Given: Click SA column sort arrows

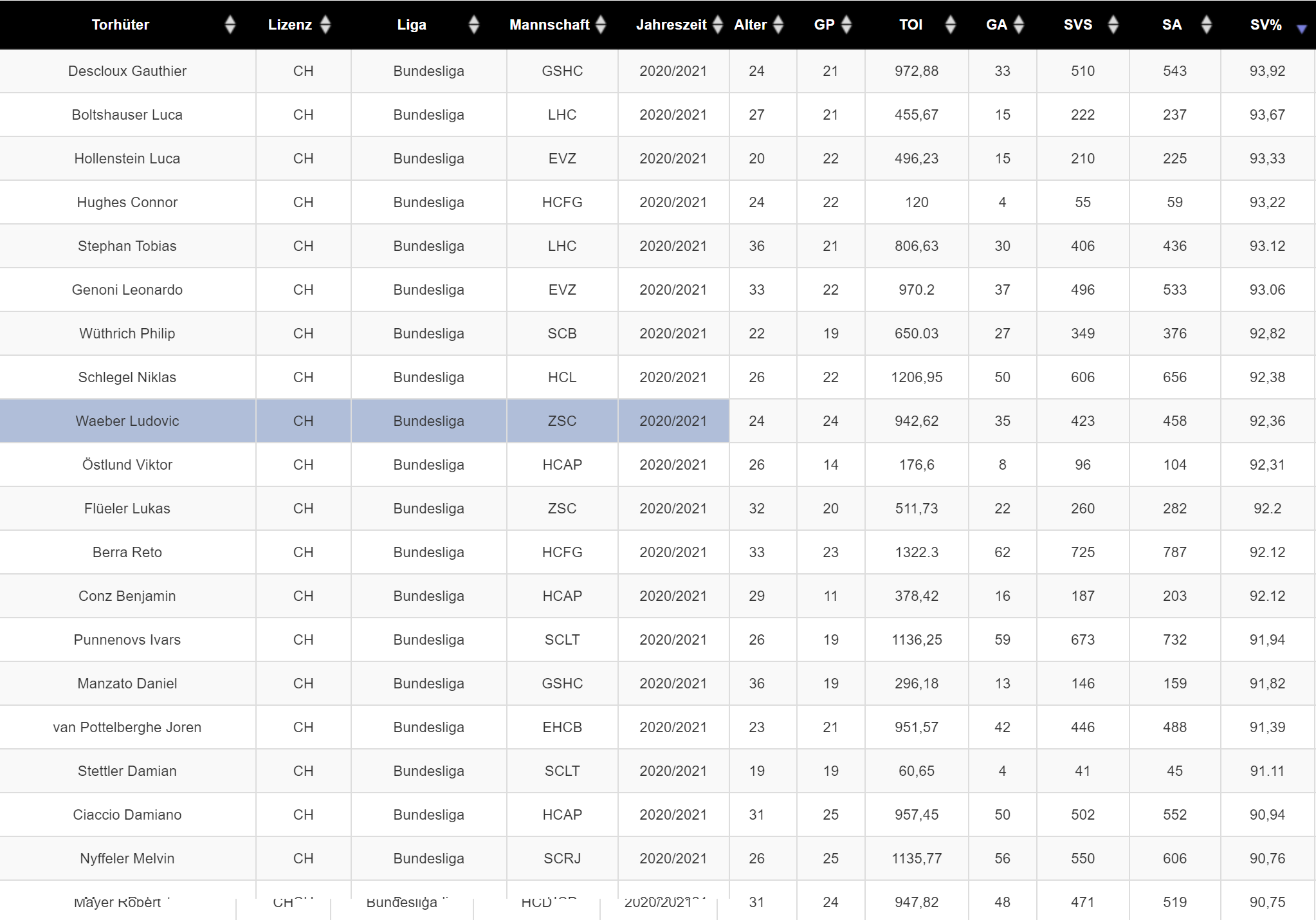Looking at the screenshot, I should pos(1207,25).
